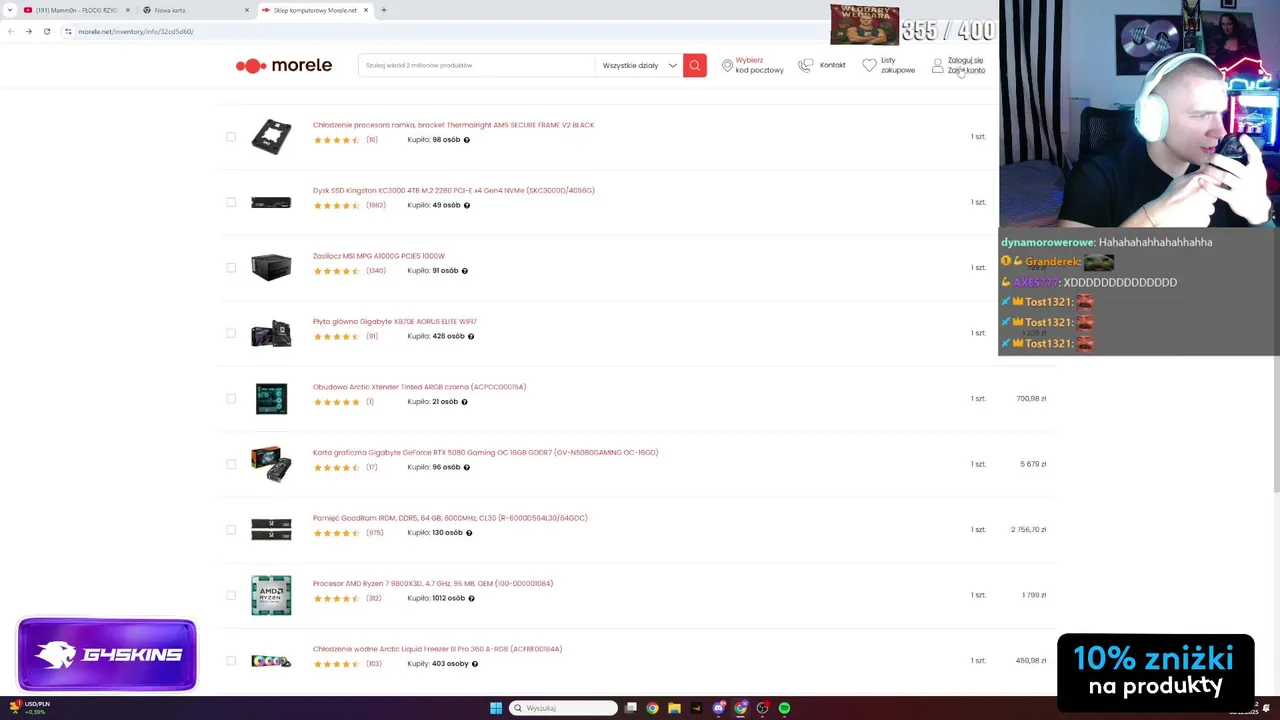Click the info icon next to Kupiło: 91 osób

pos(465,271)
